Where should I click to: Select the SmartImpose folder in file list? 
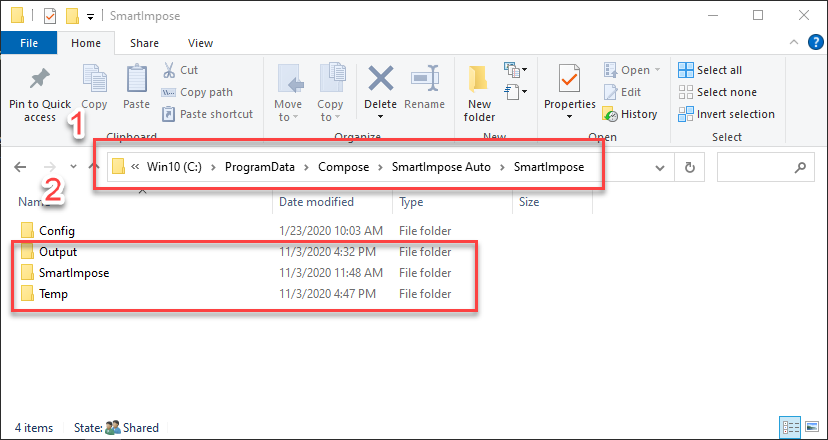[x=74, y=273]
